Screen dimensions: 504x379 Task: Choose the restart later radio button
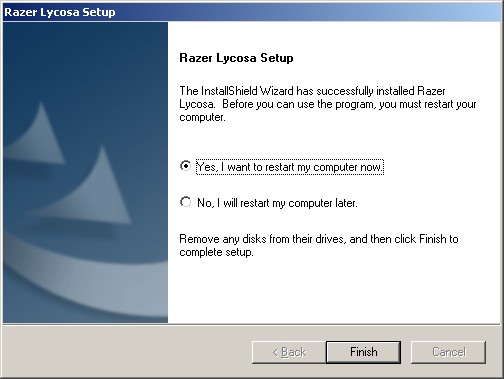pos(185,202)
